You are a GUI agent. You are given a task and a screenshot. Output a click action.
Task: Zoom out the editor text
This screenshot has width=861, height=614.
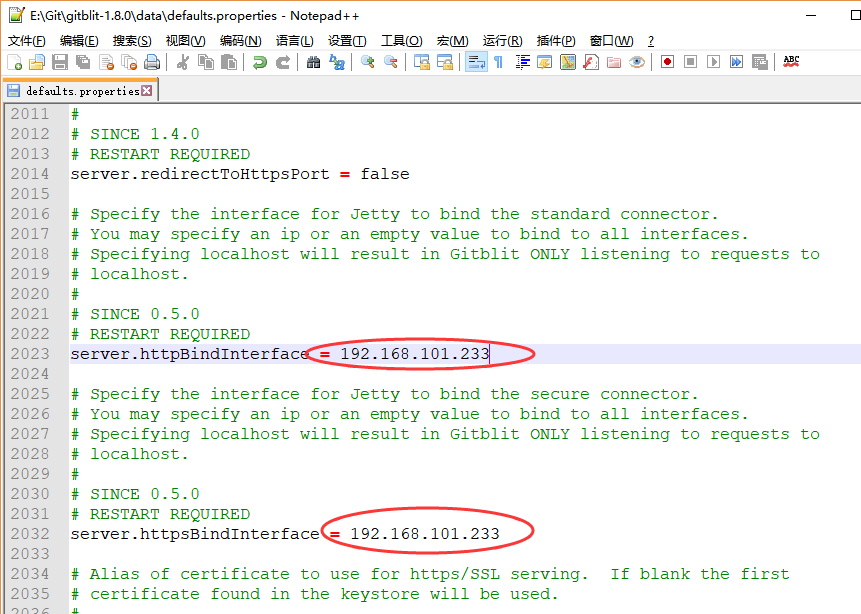pyautogui.click(x=390, y=63)
